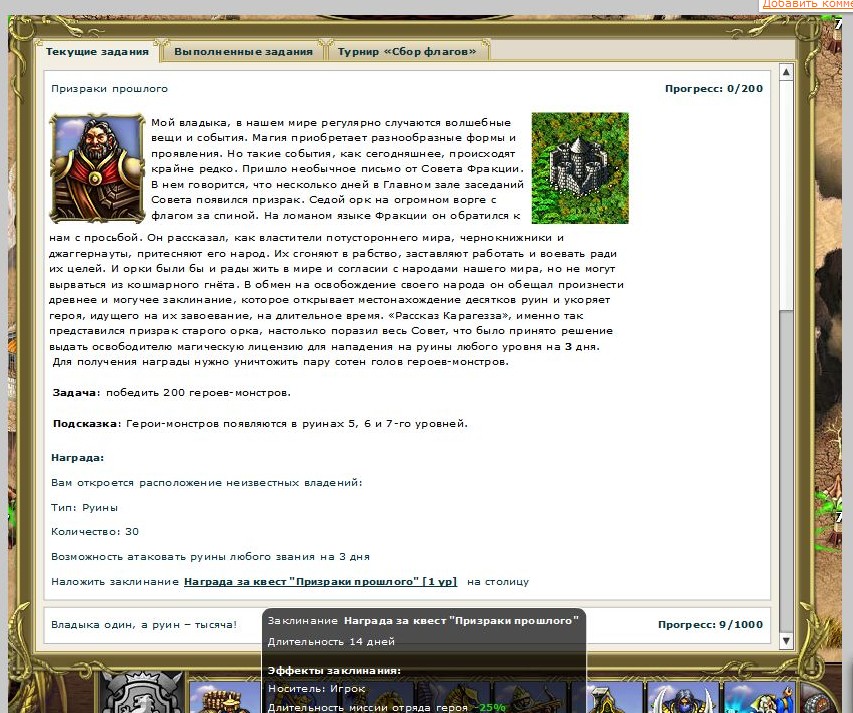The image size is (853, 713).
Task: Click the «Добавить комментарий» link at top
Action: [807, 5]
